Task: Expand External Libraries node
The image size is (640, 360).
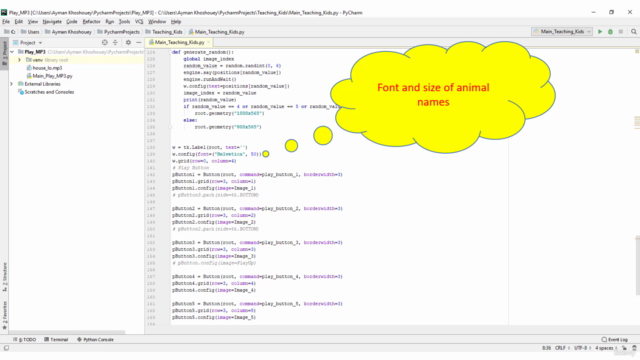Action: [12, 84]
